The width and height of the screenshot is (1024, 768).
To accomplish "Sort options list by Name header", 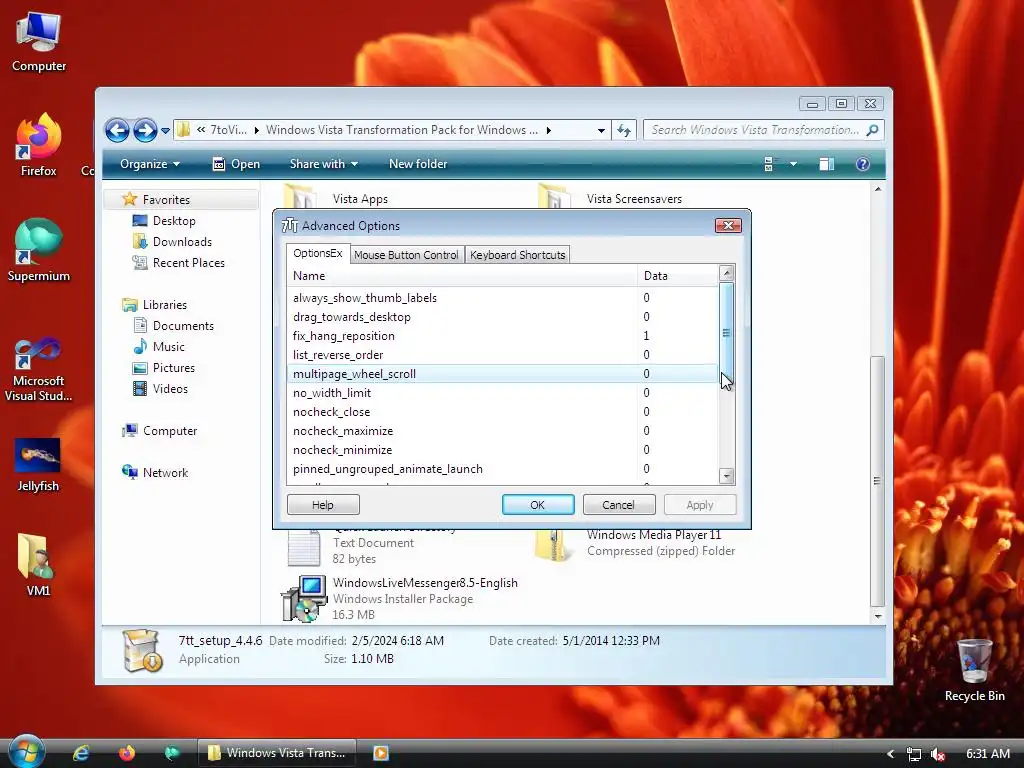I will 462,276.
